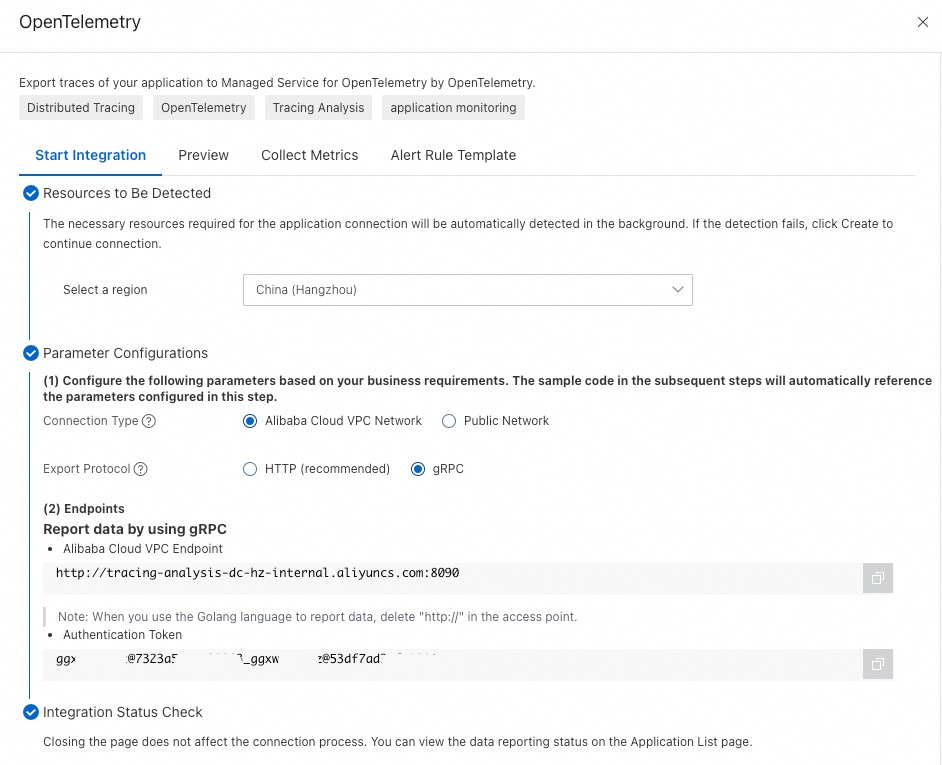Close the OpenTelemetry panel
Screen dimensions: 942x765
coord(922,22)
